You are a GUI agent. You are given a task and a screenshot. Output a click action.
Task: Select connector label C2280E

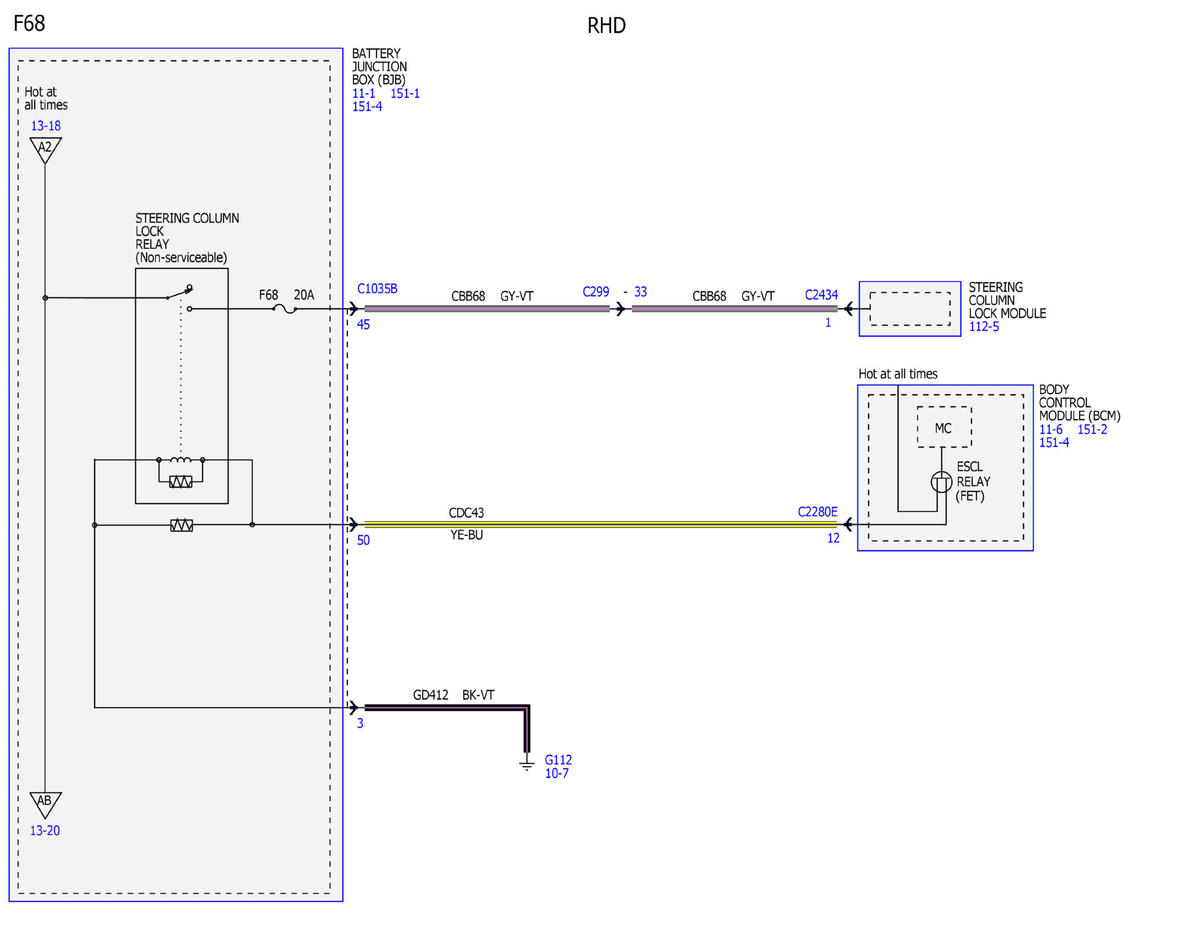[818, 511]
